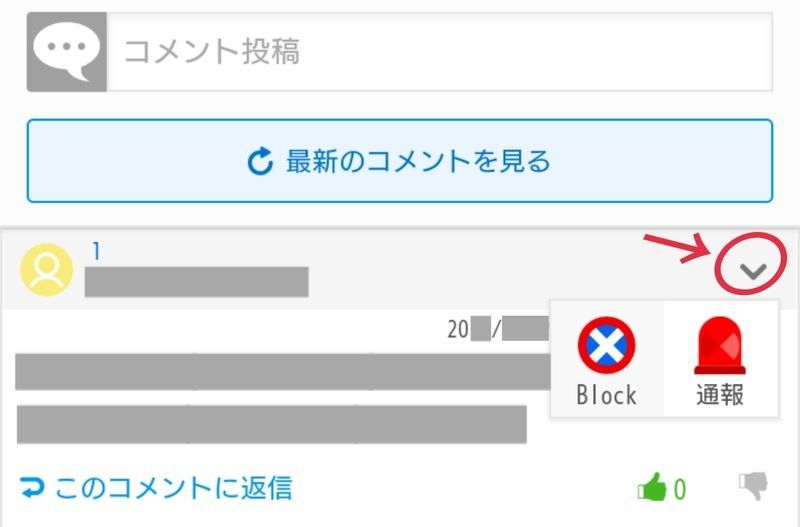
Task: Click the green like count 0
Action: click(680, 489)
